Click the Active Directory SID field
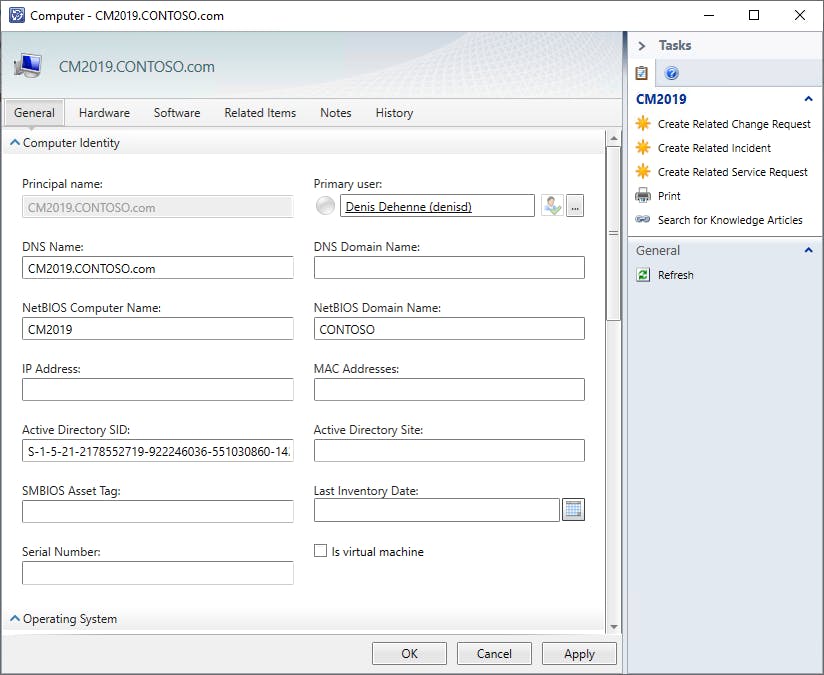 tap(158, 451)
